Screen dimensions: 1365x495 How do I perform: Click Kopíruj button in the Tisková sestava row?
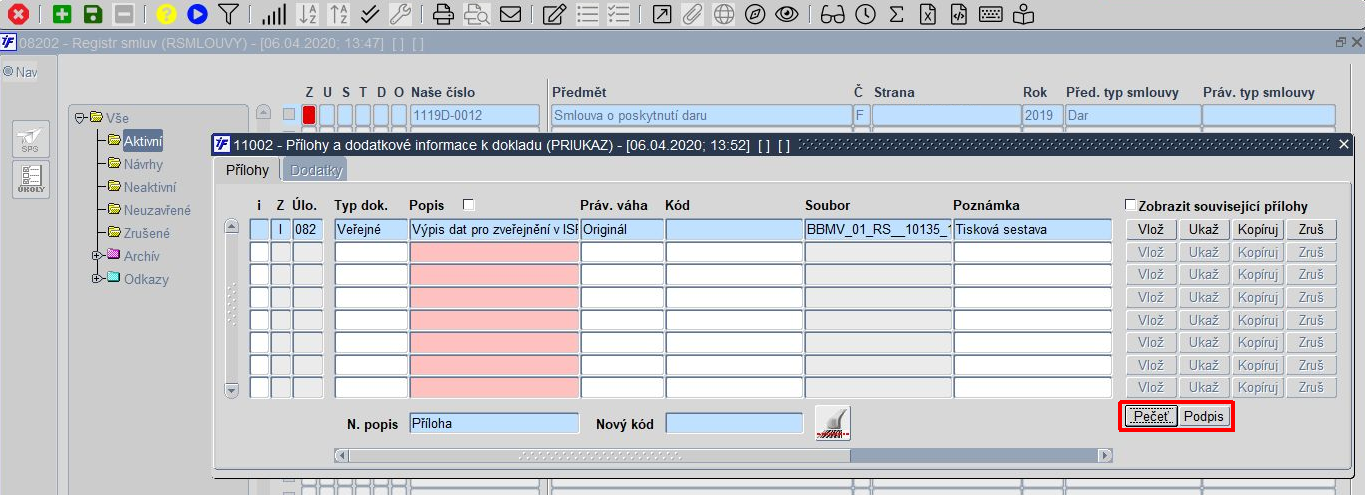pos(1257,229)
